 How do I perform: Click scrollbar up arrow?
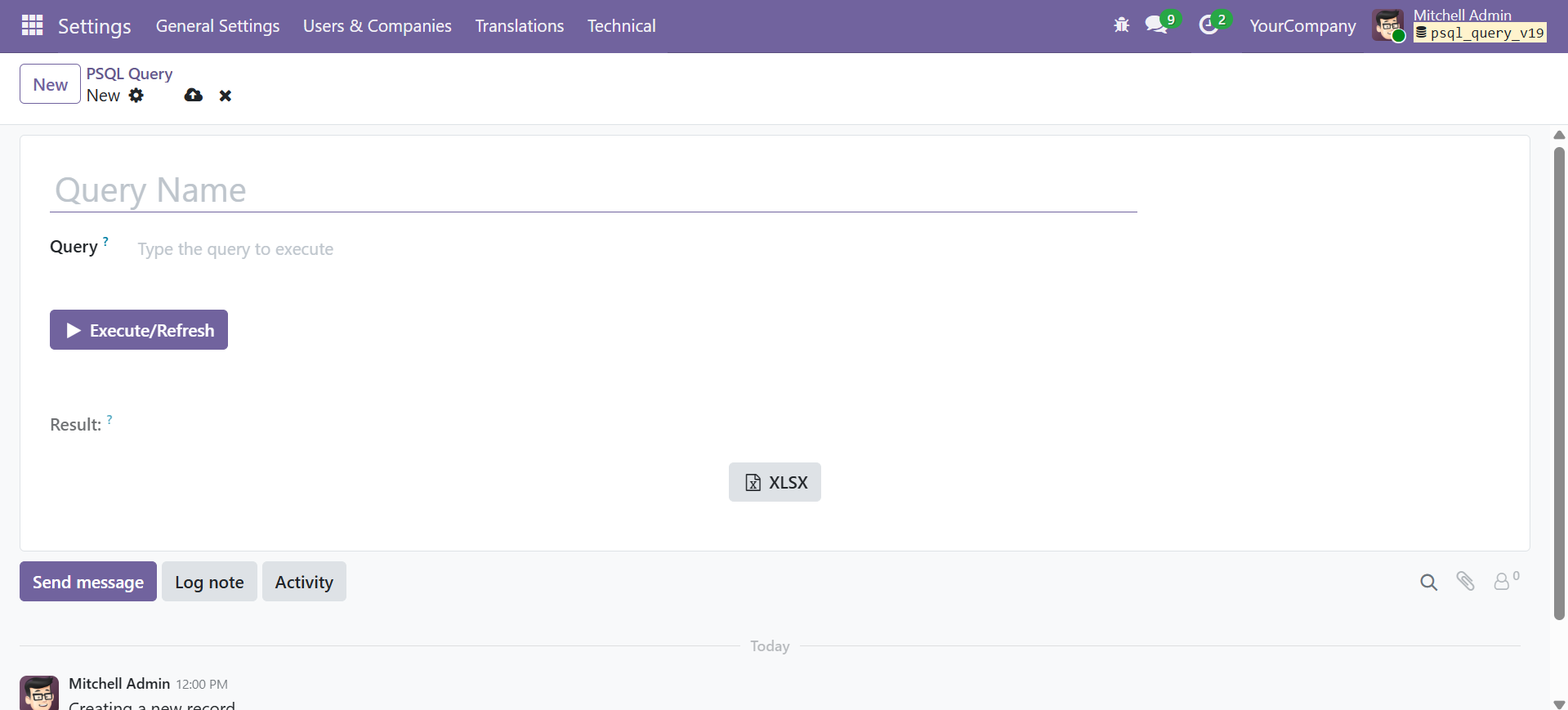coord(1559,135)
